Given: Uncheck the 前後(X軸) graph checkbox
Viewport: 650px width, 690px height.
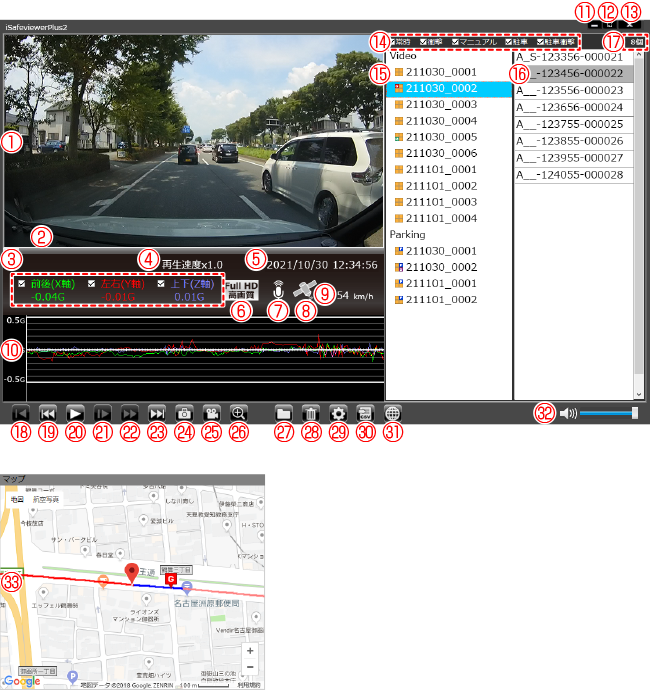Looking at the screenshot, I should tap(22, 284).
